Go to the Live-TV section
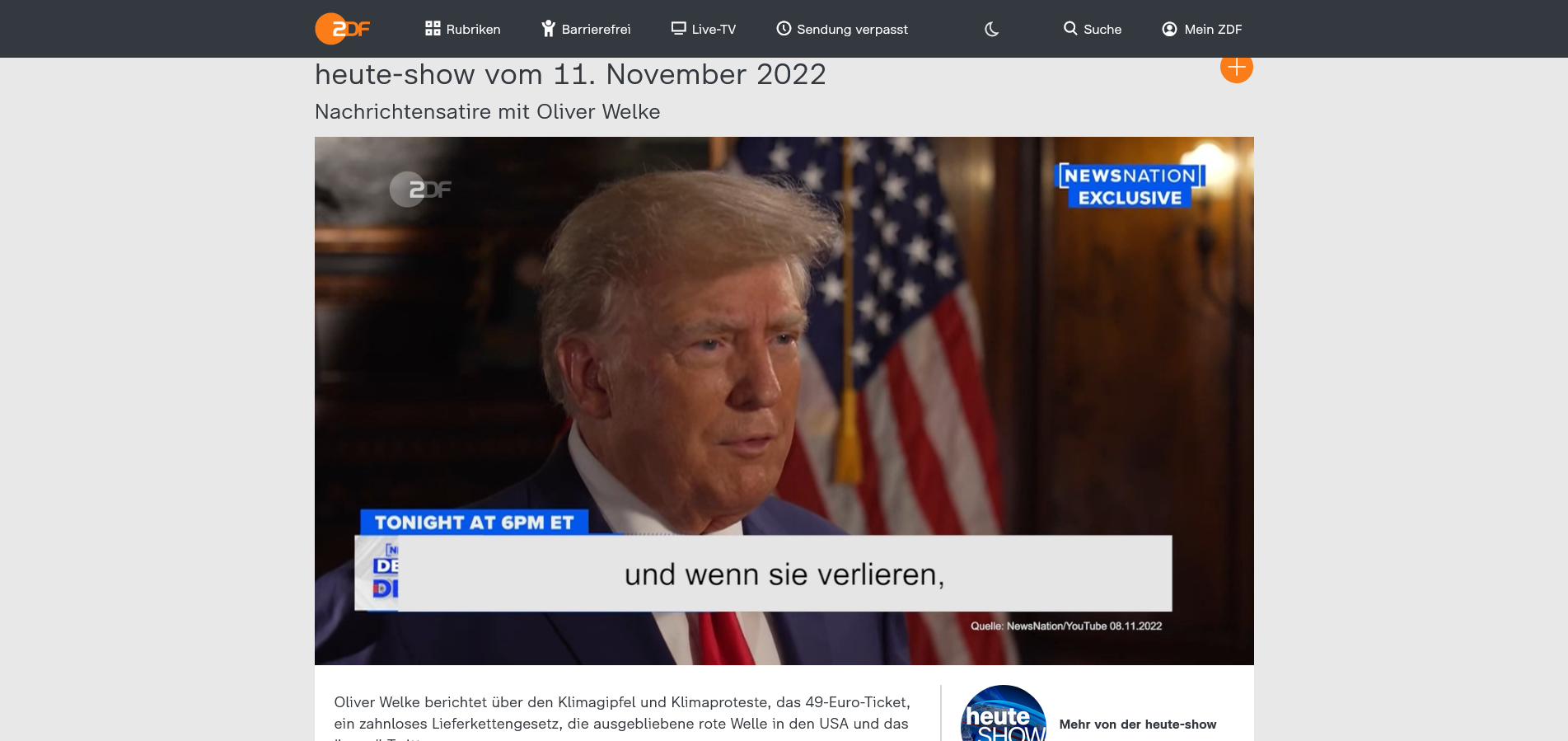 point(714,30)
